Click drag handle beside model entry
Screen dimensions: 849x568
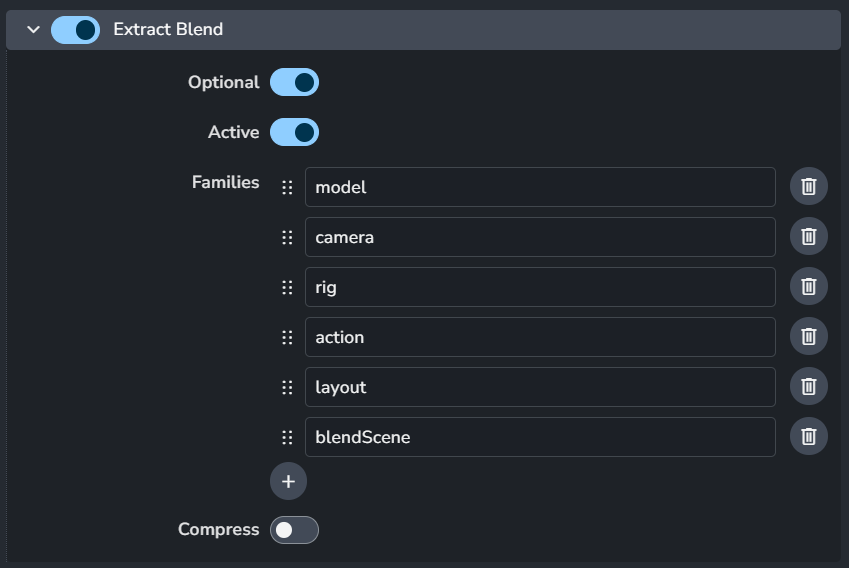(x=287, y=187)
